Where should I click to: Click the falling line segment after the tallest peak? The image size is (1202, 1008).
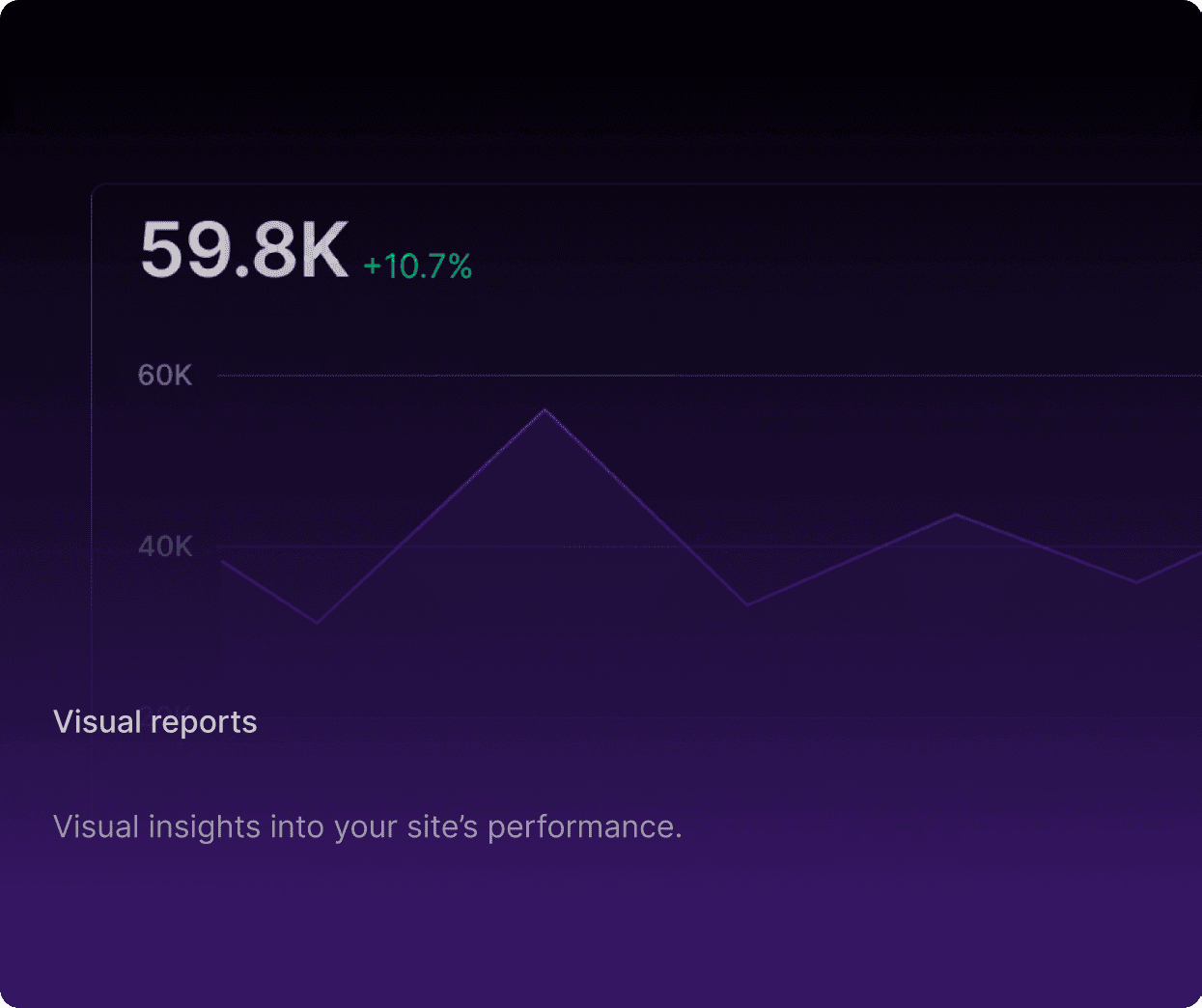point(646,508)
